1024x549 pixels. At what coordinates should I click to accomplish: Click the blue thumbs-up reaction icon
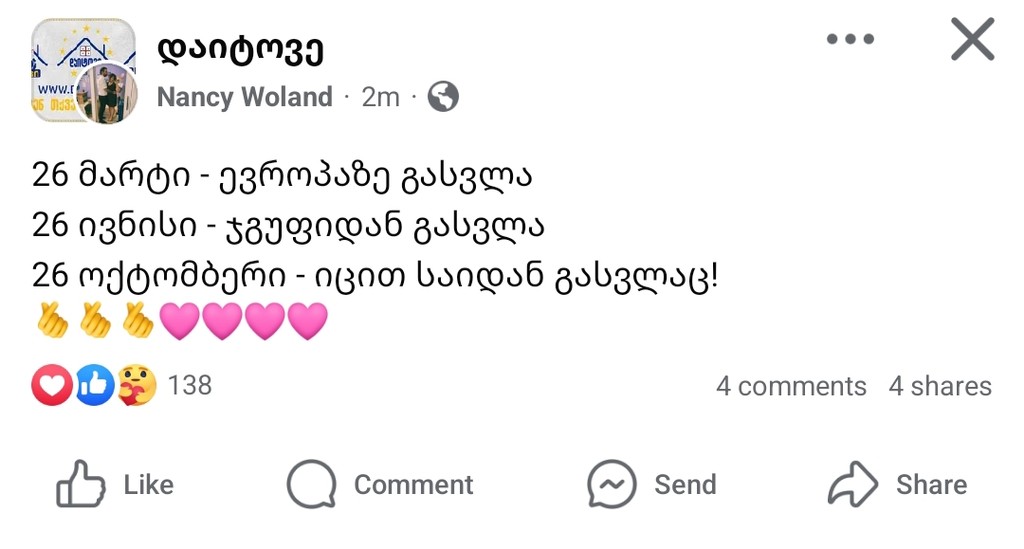click(95, 385)
